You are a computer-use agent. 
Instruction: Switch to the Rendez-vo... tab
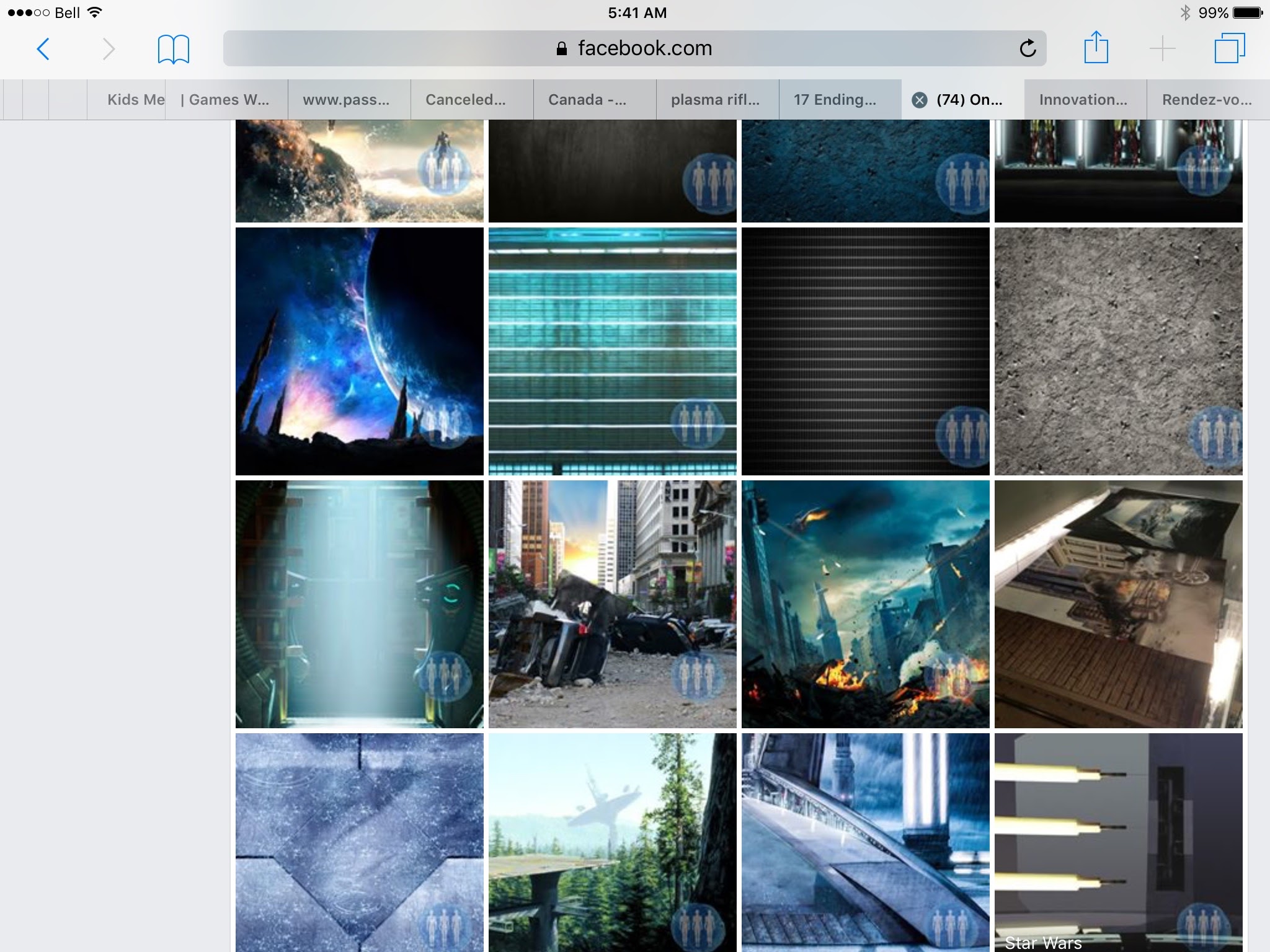[x=1209, y=100]
